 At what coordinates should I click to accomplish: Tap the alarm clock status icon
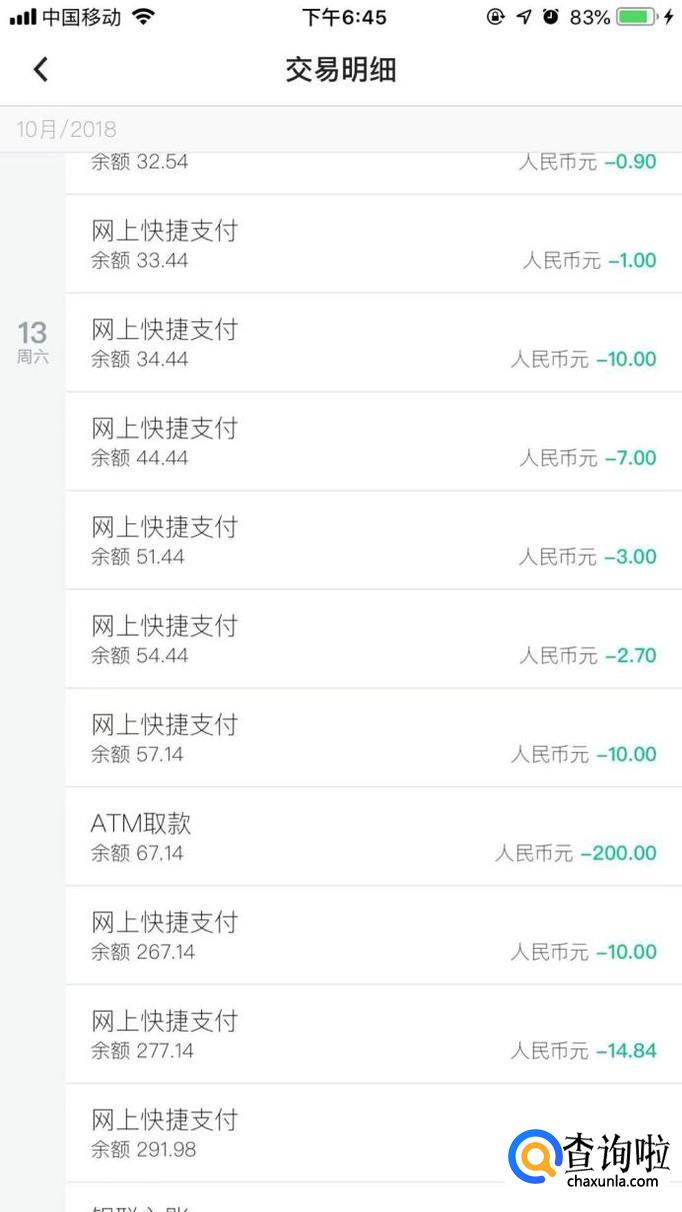pyautogui.click(x=550, y=17)
